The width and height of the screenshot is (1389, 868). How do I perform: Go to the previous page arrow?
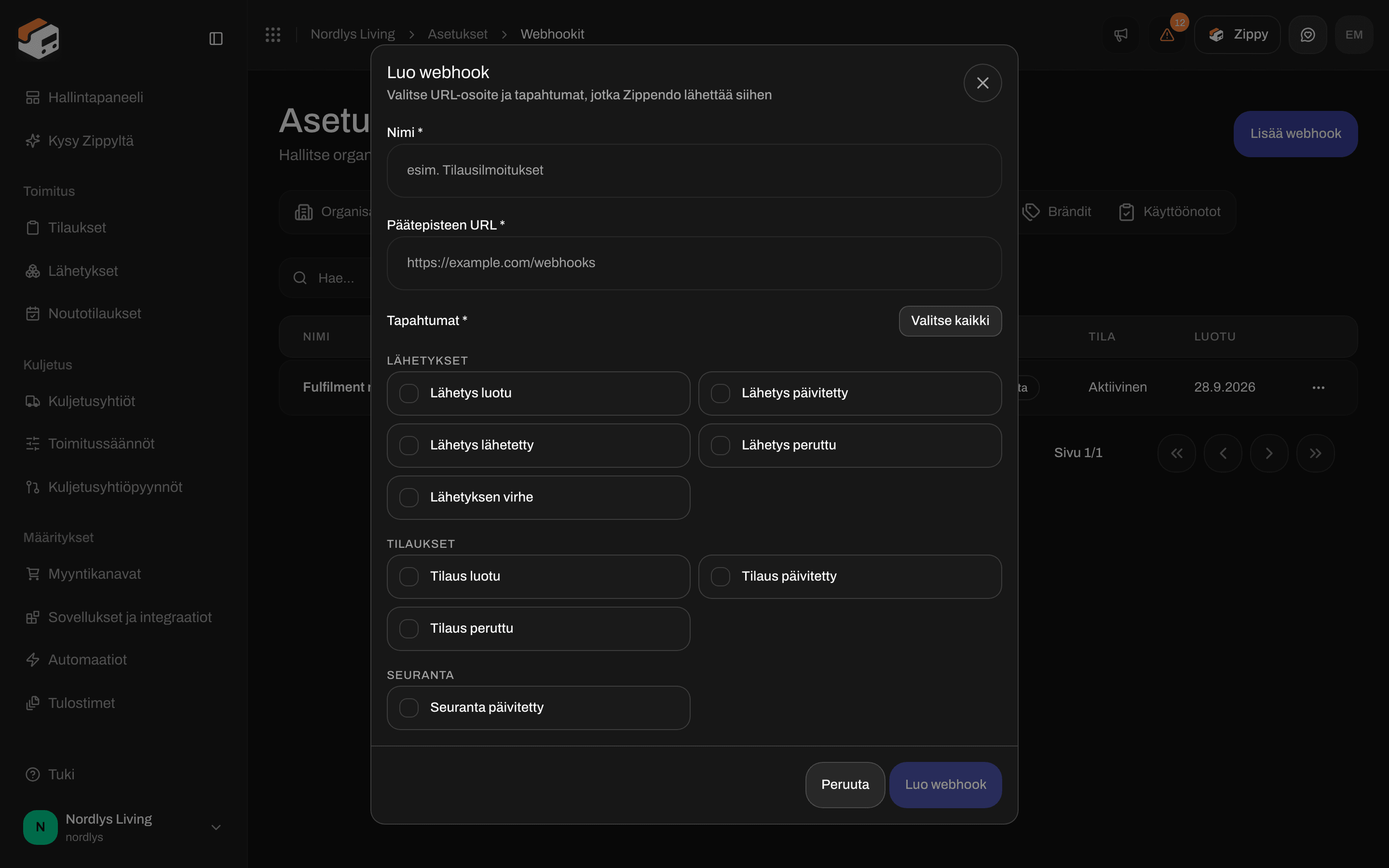coord(1223,453)
